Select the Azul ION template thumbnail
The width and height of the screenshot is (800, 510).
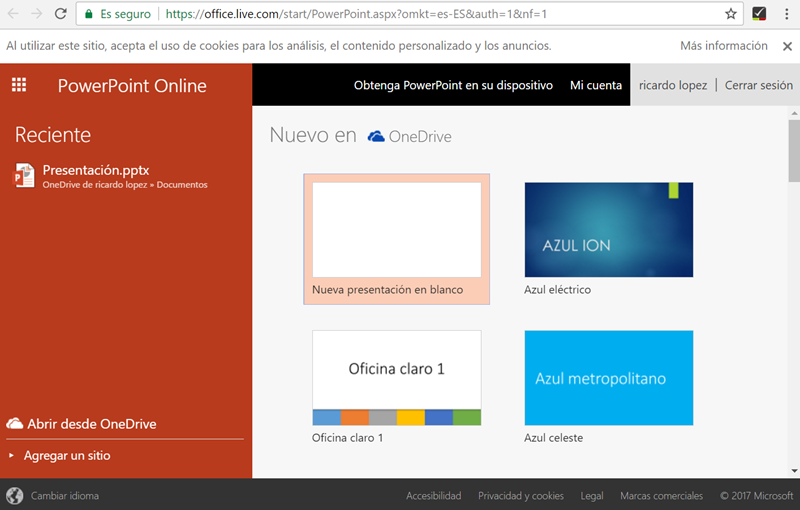click(609, 230)
